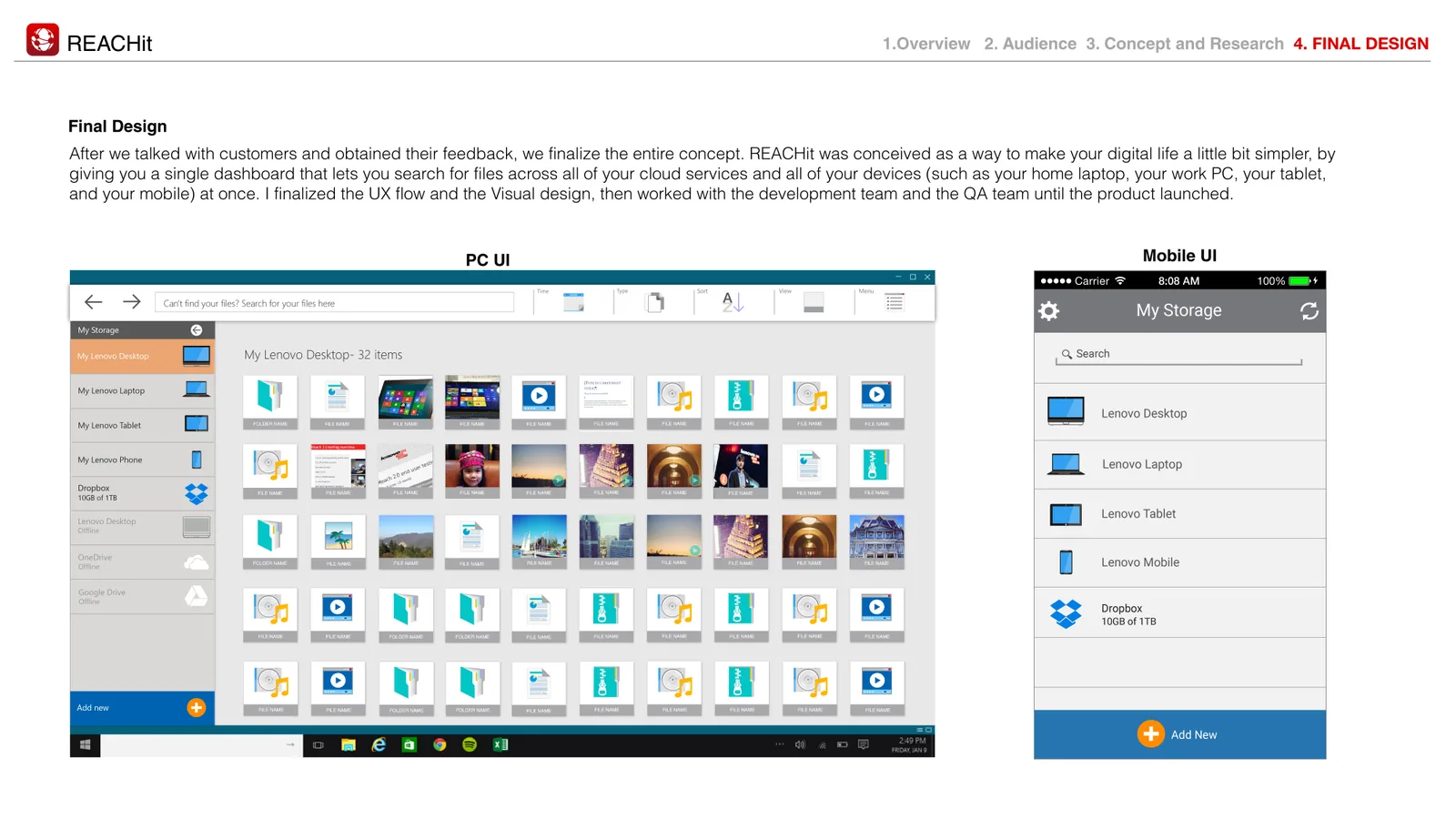Open the palm tree beach image file

tap(338, 542)
